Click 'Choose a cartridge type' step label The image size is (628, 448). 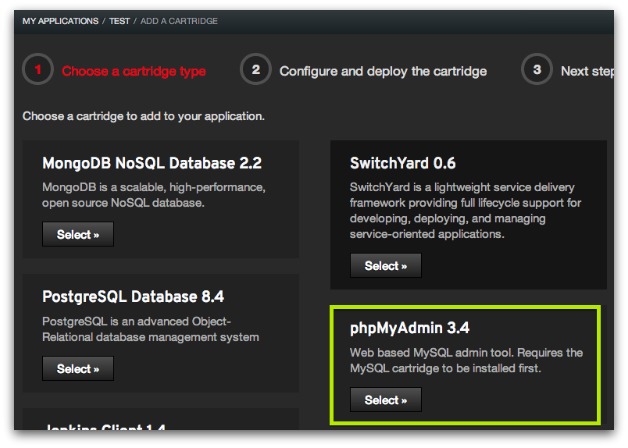coord(134,71)
